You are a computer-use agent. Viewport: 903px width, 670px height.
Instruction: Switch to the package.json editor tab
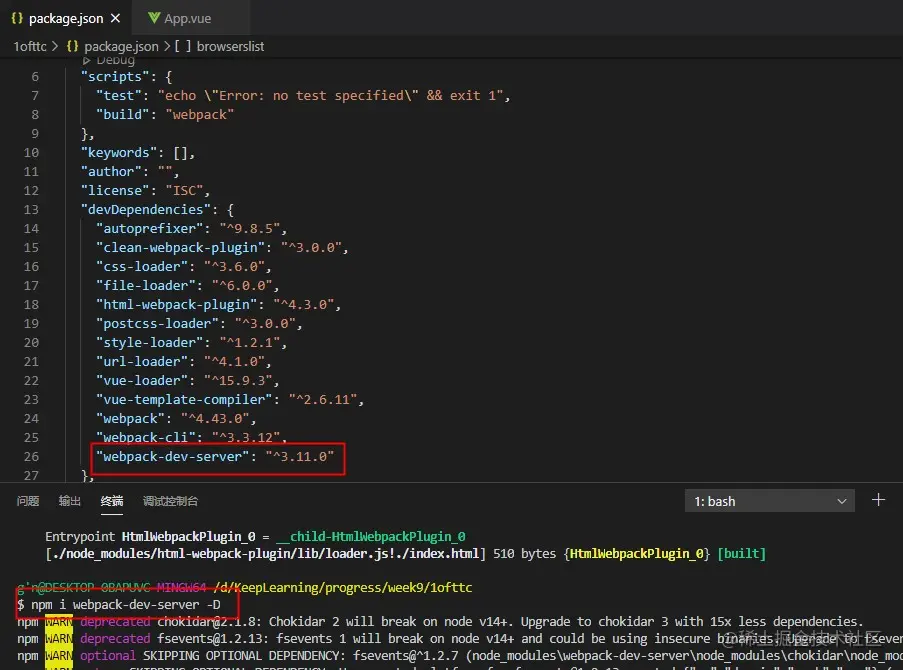click(66, 18)
